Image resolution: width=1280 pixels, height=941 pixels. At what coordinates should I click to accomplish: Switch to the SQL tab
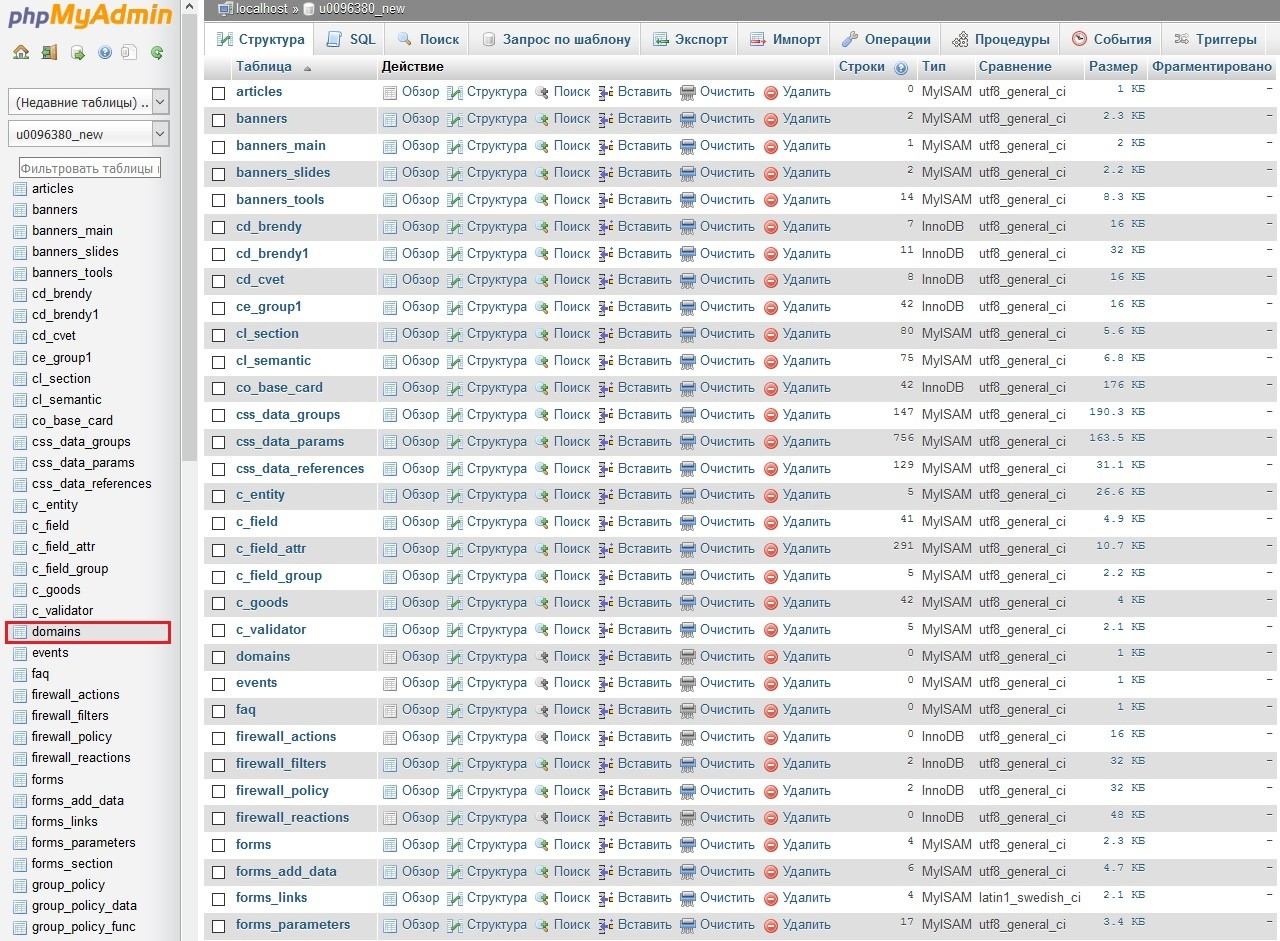click(351, 39)
